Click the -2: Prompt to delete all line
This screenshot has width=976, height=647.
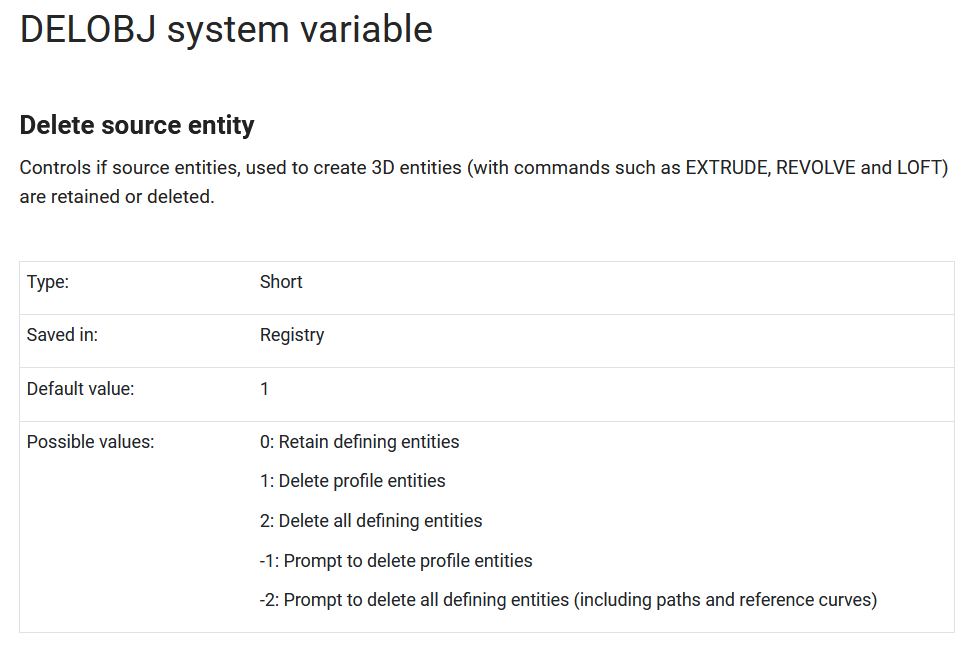pos(568,600)
